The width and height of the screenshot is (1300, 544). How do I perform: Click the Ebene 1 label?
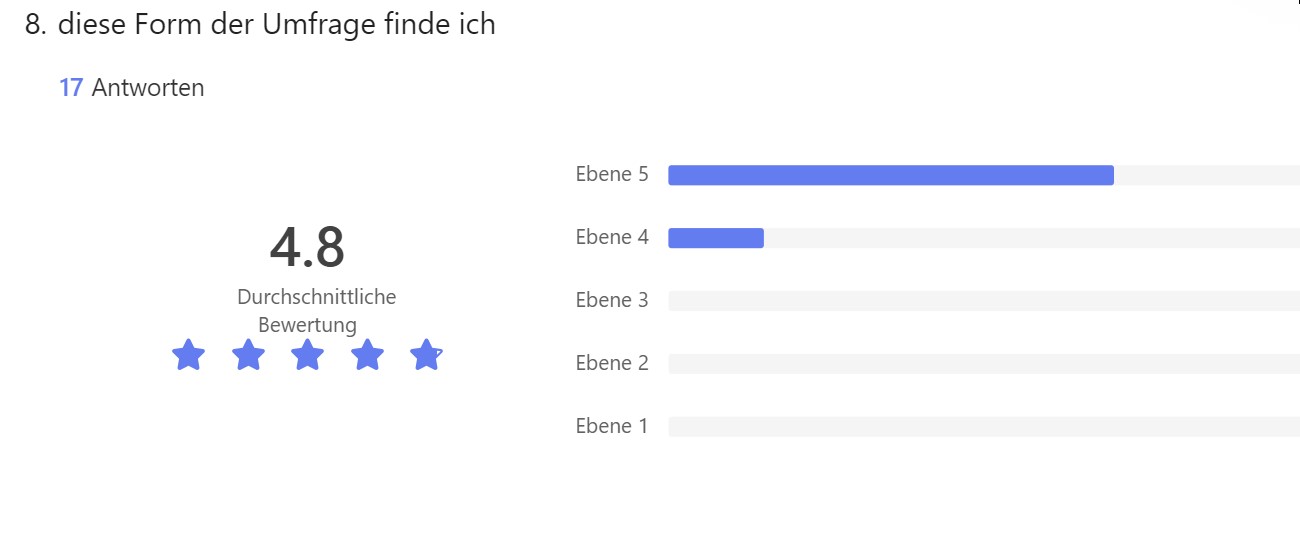click(x=612, y=426)
